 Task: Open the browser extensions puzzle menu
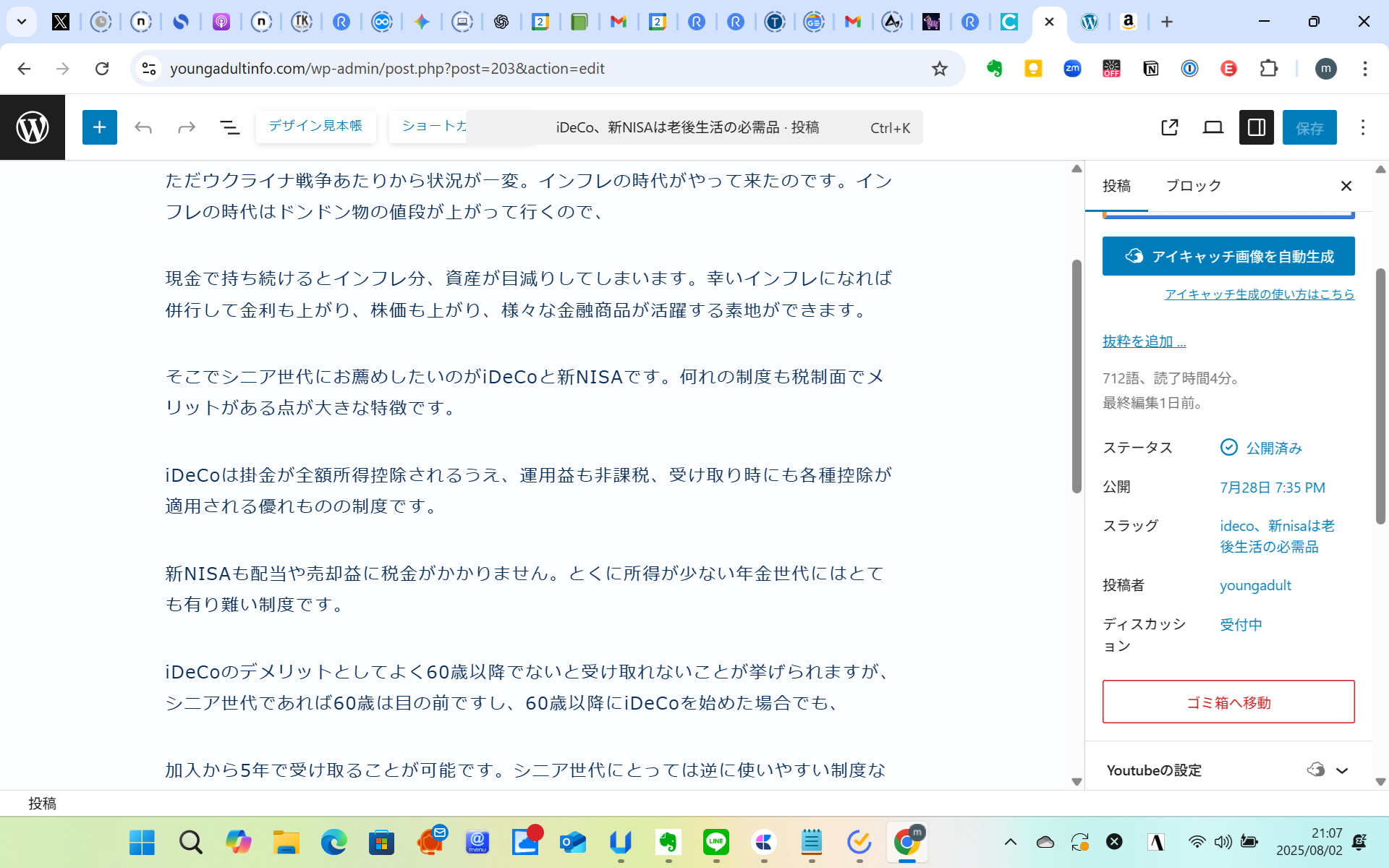1268,69
